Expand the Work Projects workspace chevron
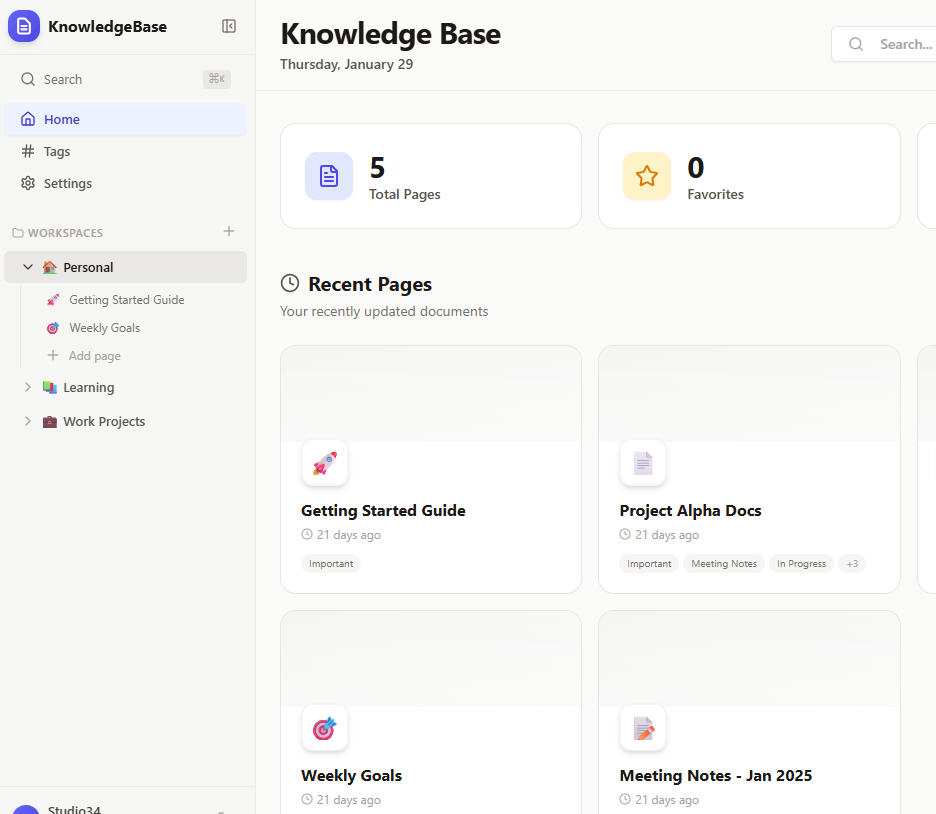This screenshot has height=814, width=936. tap(27, 421)
